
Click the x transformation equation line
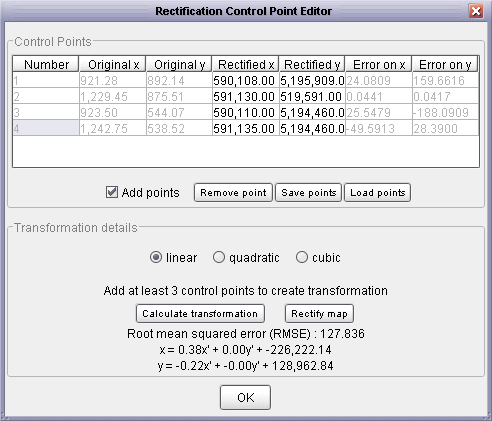(x=245, y=350)
